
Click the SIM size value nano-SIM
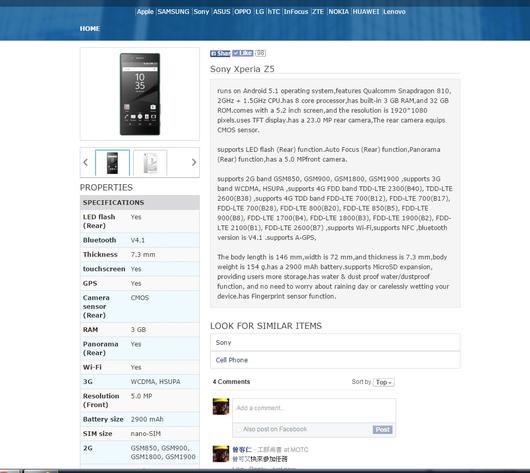pyautogui.click(x=146, y=434)
